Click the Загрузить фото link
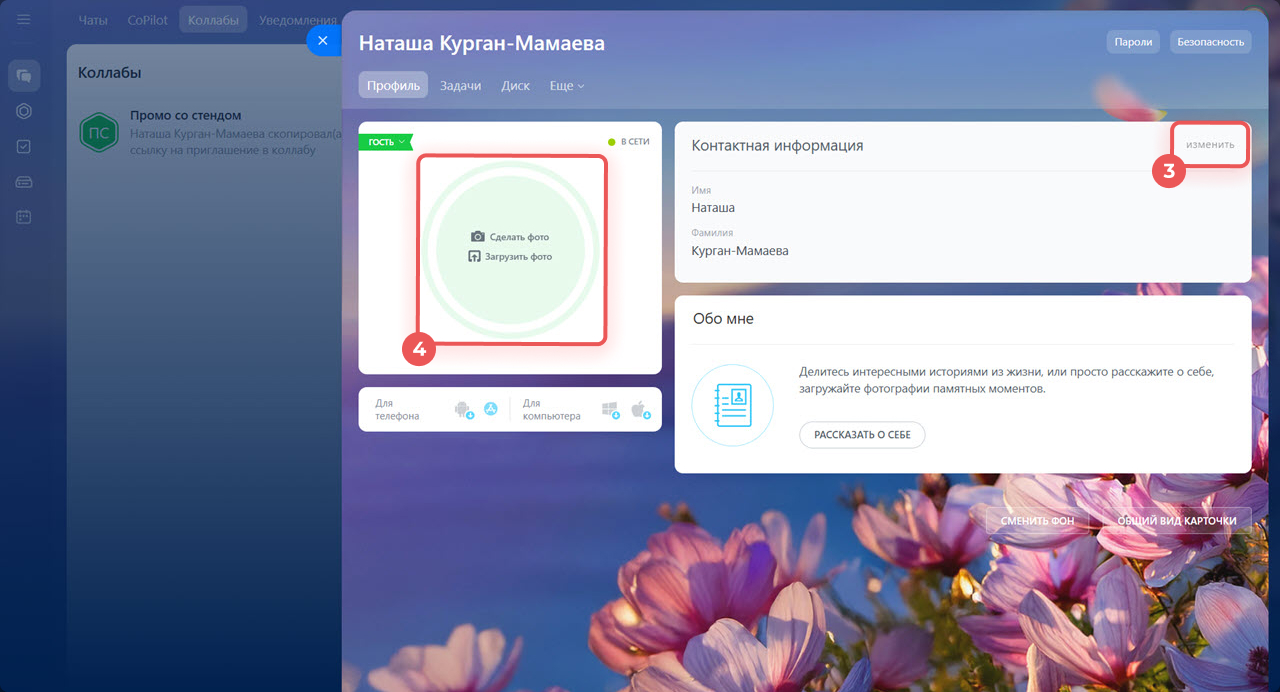This screenshot has height=692, width=1280. [x=520, y=257]
